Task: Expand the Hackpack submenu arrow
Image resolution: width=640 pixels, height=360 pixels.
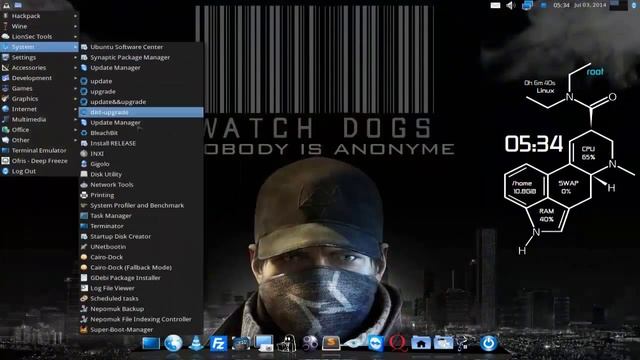Action: (76, 16)
